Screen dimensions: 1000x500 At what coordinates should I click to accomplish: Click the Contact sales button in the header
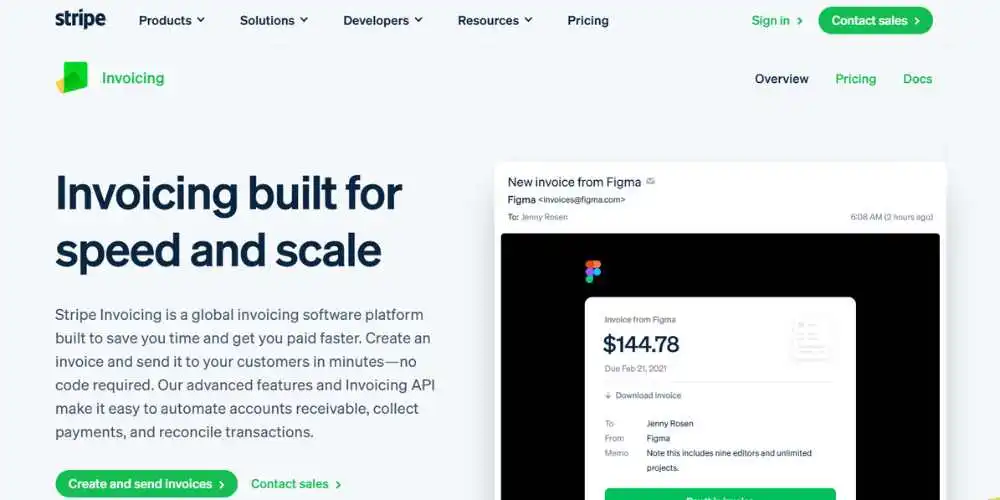(876, 20)
